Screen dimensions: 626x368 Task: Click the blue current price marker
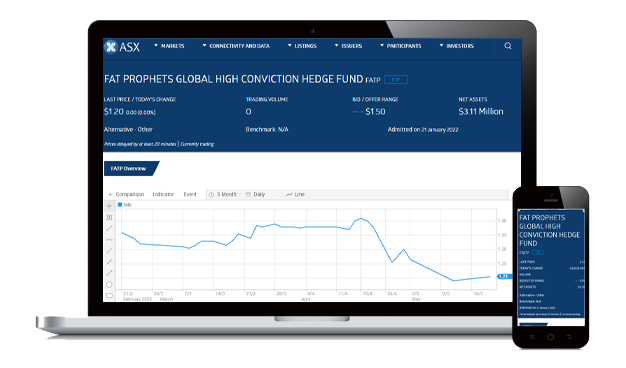[x=503, y=276]
